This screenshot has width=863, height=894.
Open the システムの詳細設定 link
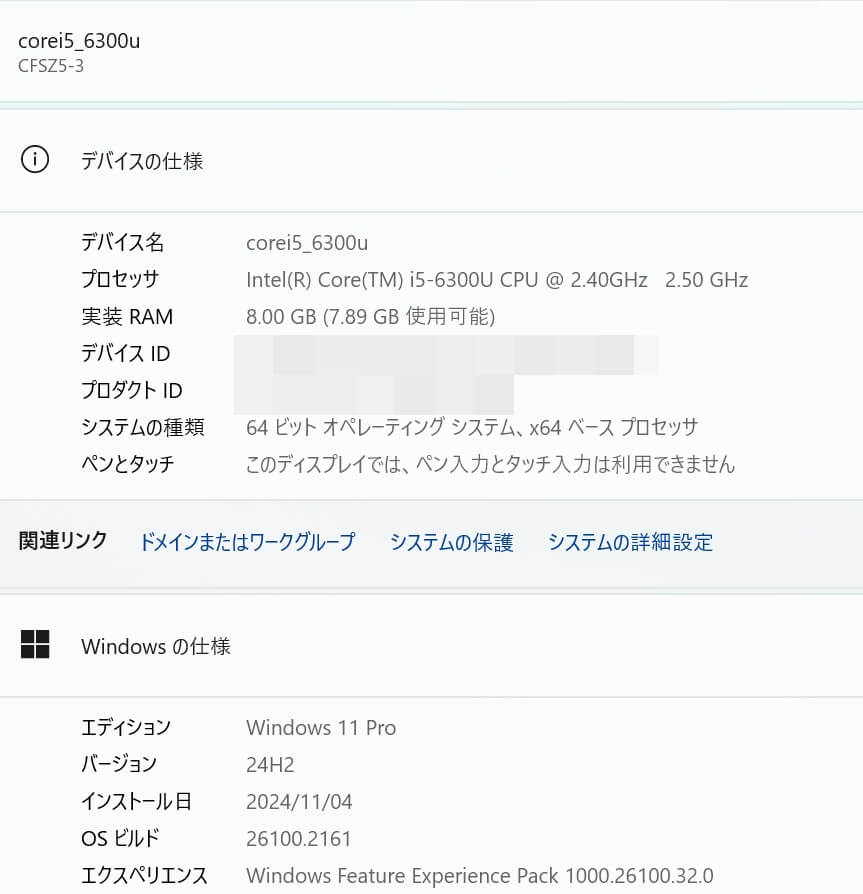630,542
